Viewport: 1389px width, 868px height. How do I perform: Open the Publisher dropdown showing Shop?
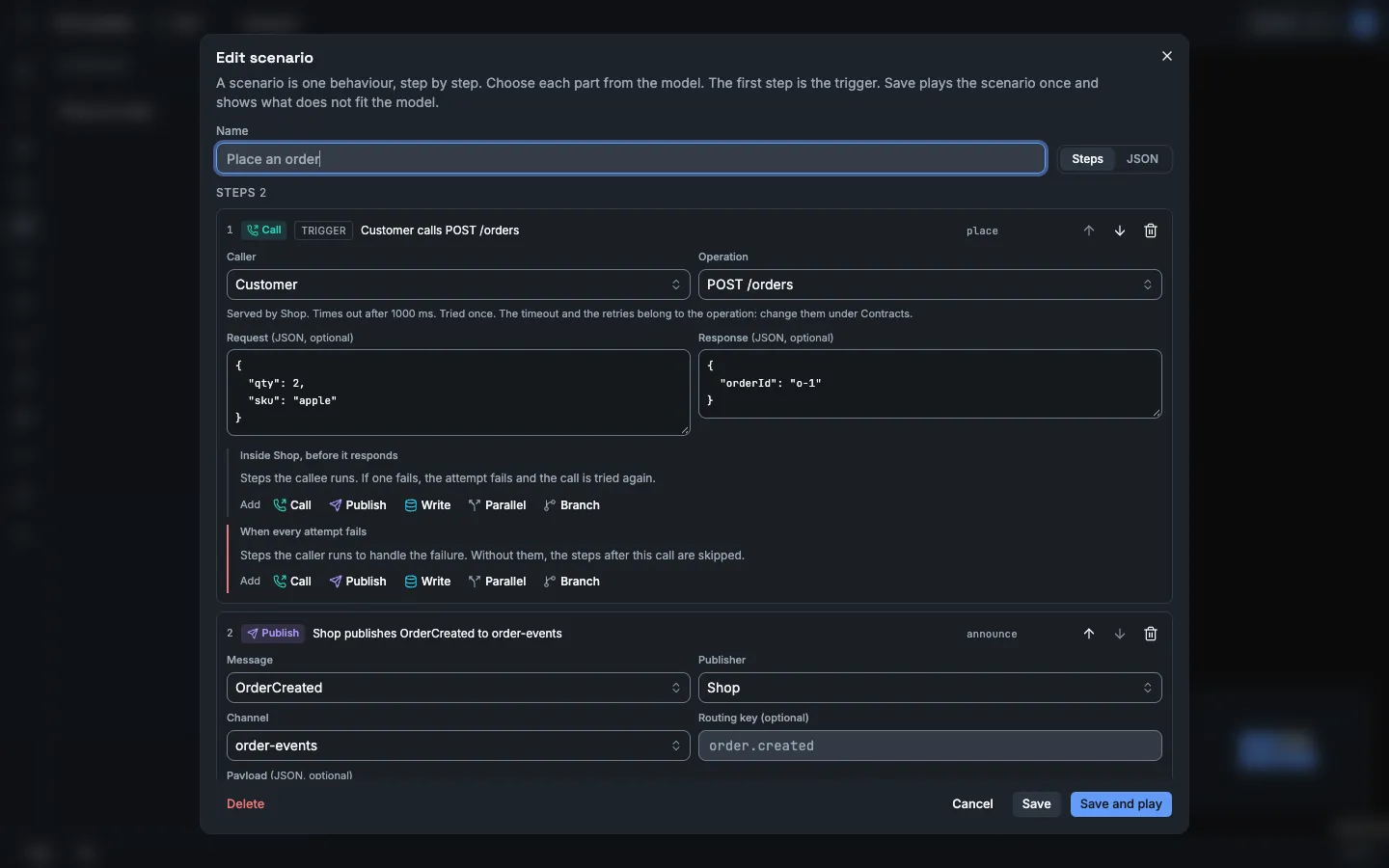pos(930,688)
